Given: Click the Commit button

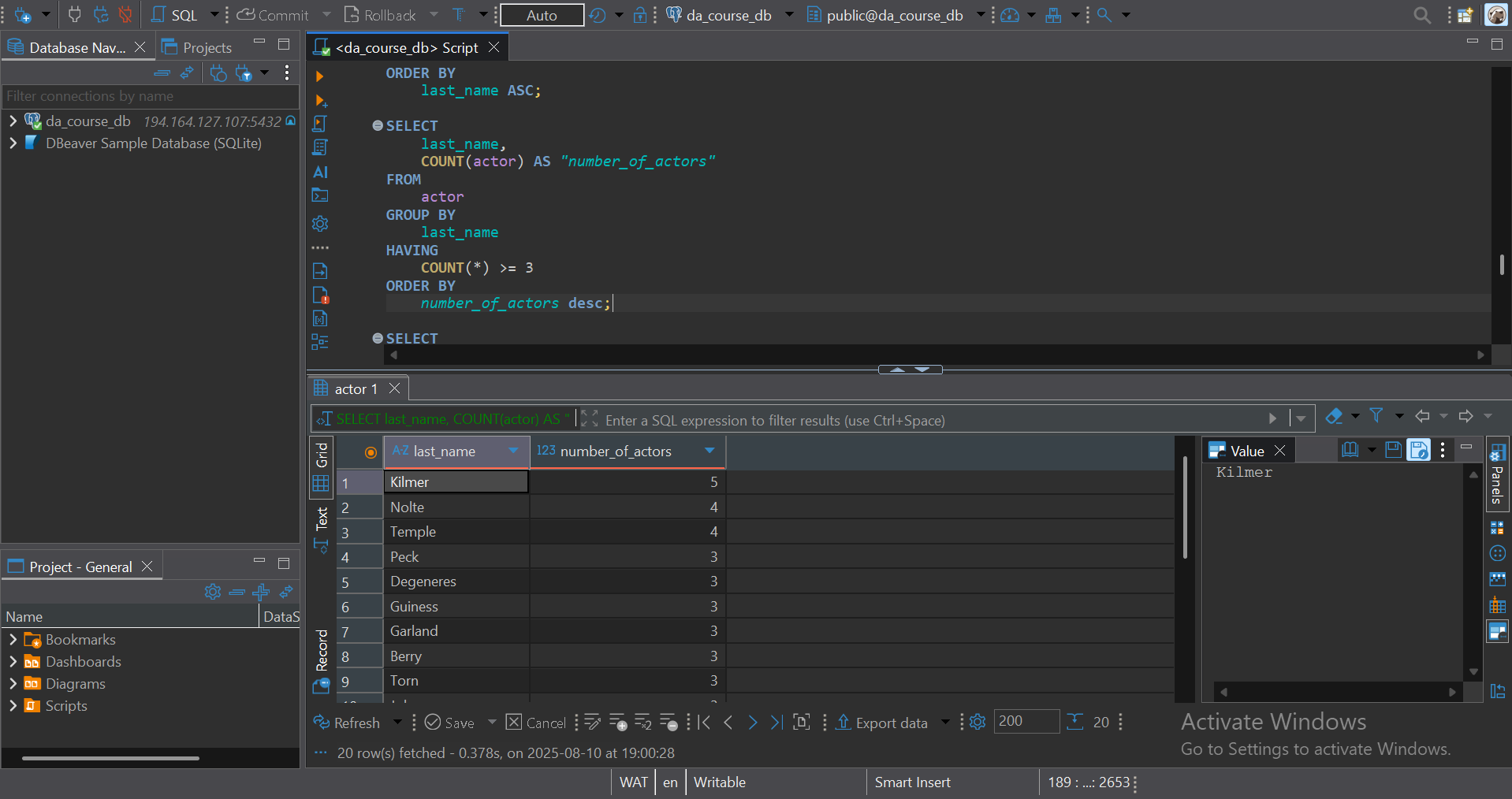Looking at the screenshot, I should pos(273,15).
